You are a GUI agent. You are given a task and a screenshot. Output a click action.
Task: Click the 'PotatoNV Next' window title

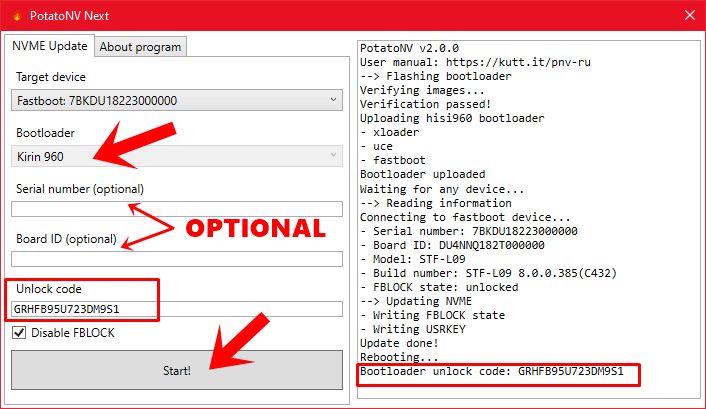(69, 16)
